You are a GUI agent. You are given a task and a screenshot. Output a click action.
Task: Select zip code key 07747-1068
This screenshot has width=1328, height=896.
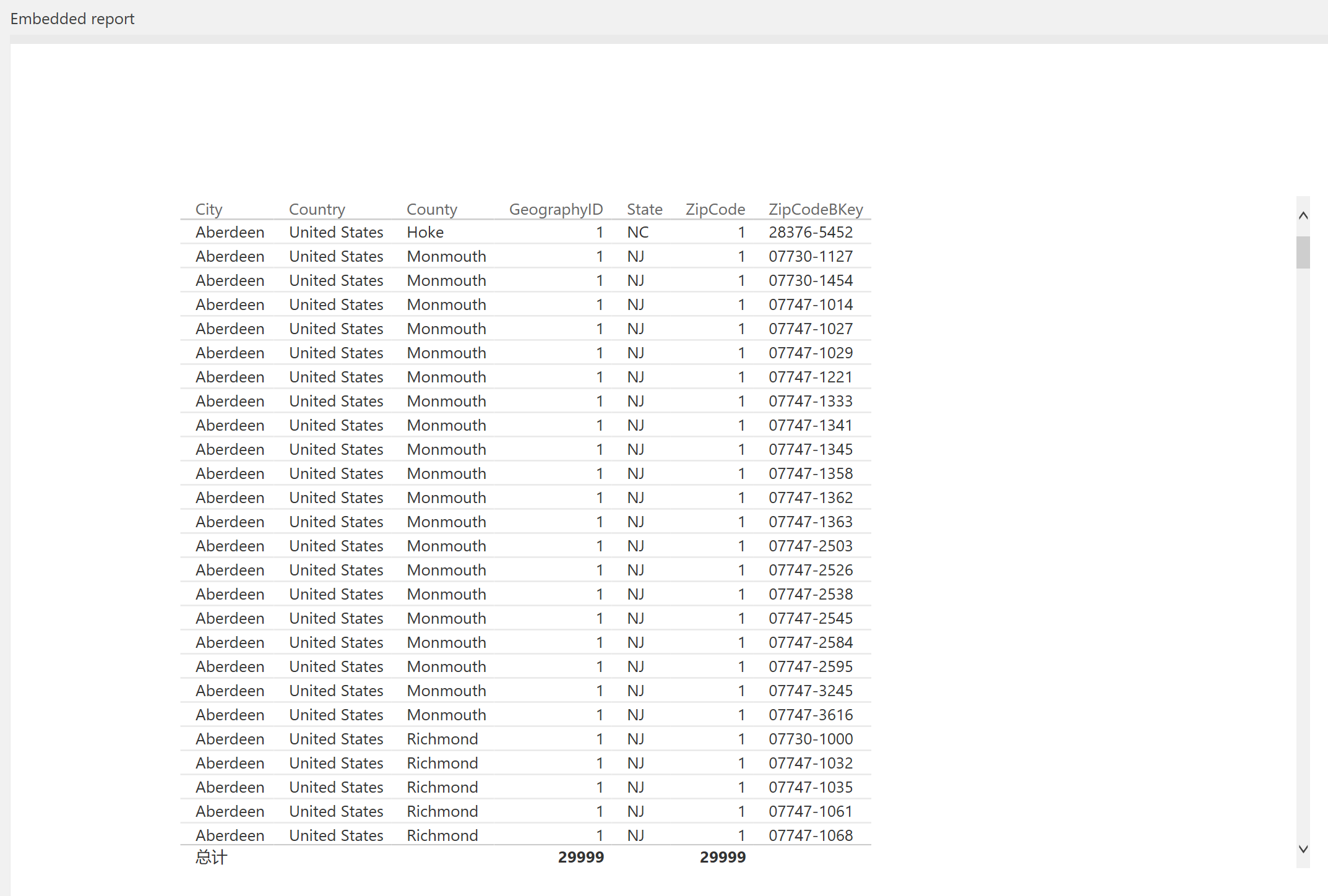point(810,835)
